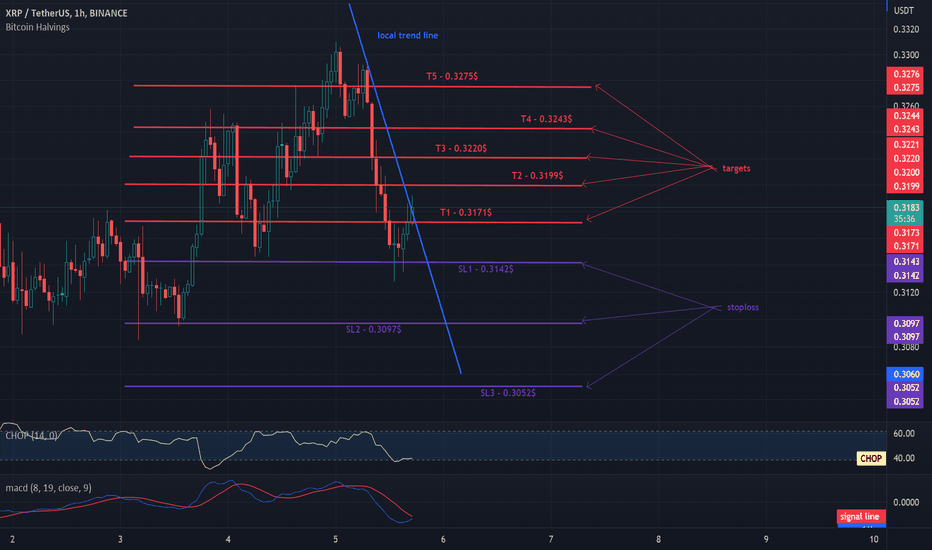Select the 0.3200 red price tag

pos(905,172)
